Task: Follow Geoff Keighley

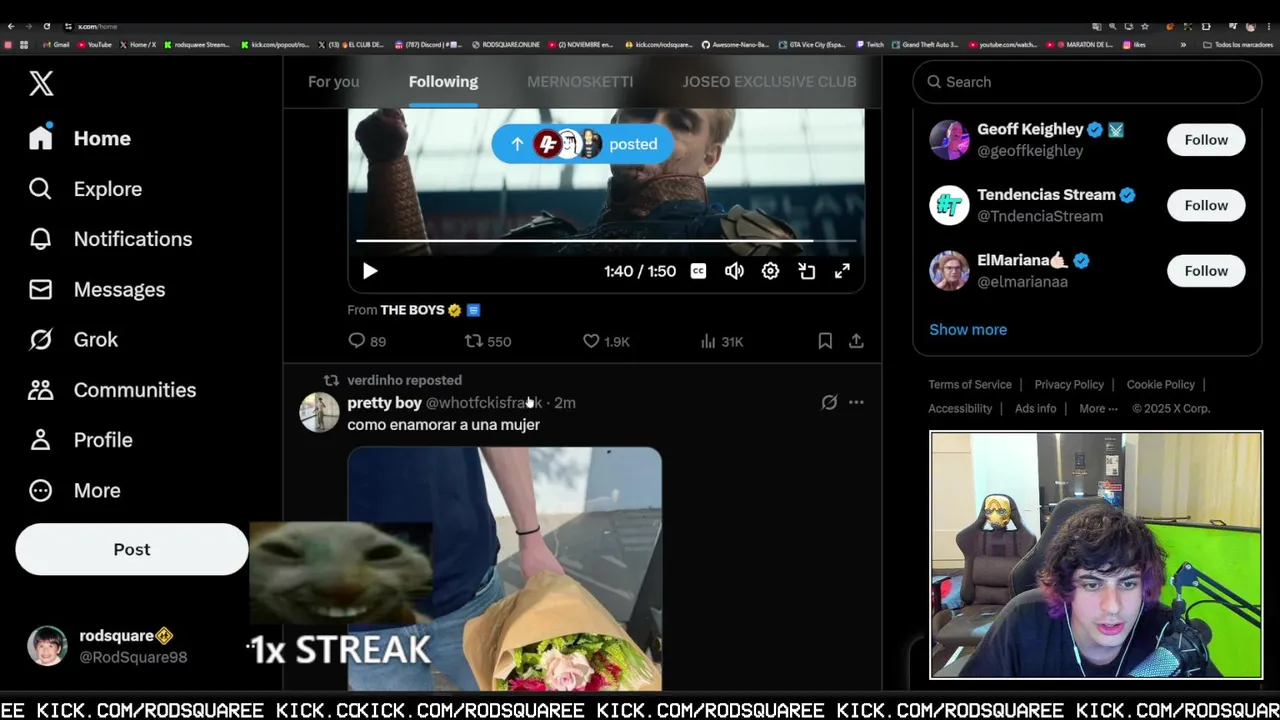Action: [1206, 140]
